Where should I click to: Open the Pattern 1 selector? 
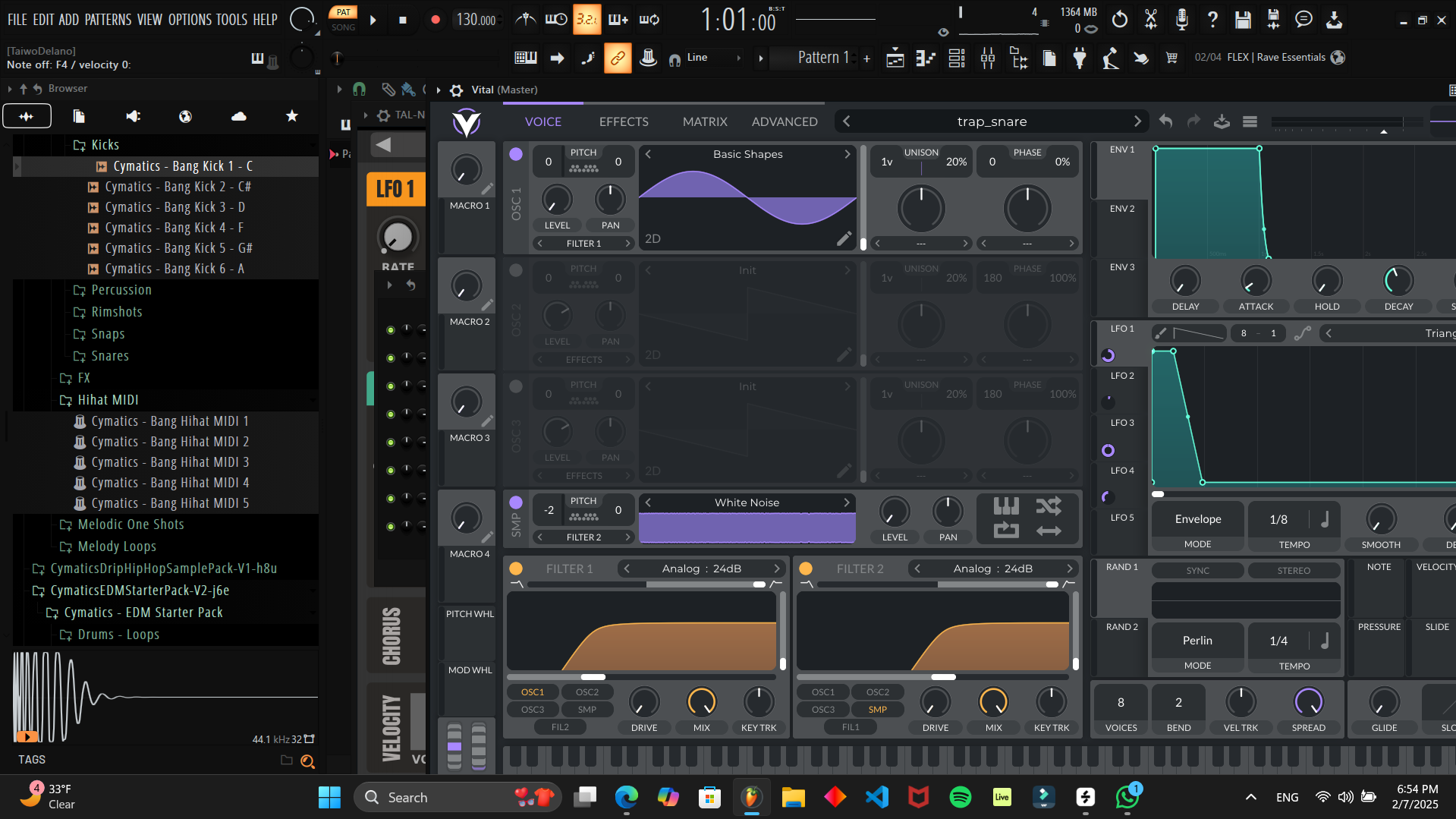tap(822, 58)
